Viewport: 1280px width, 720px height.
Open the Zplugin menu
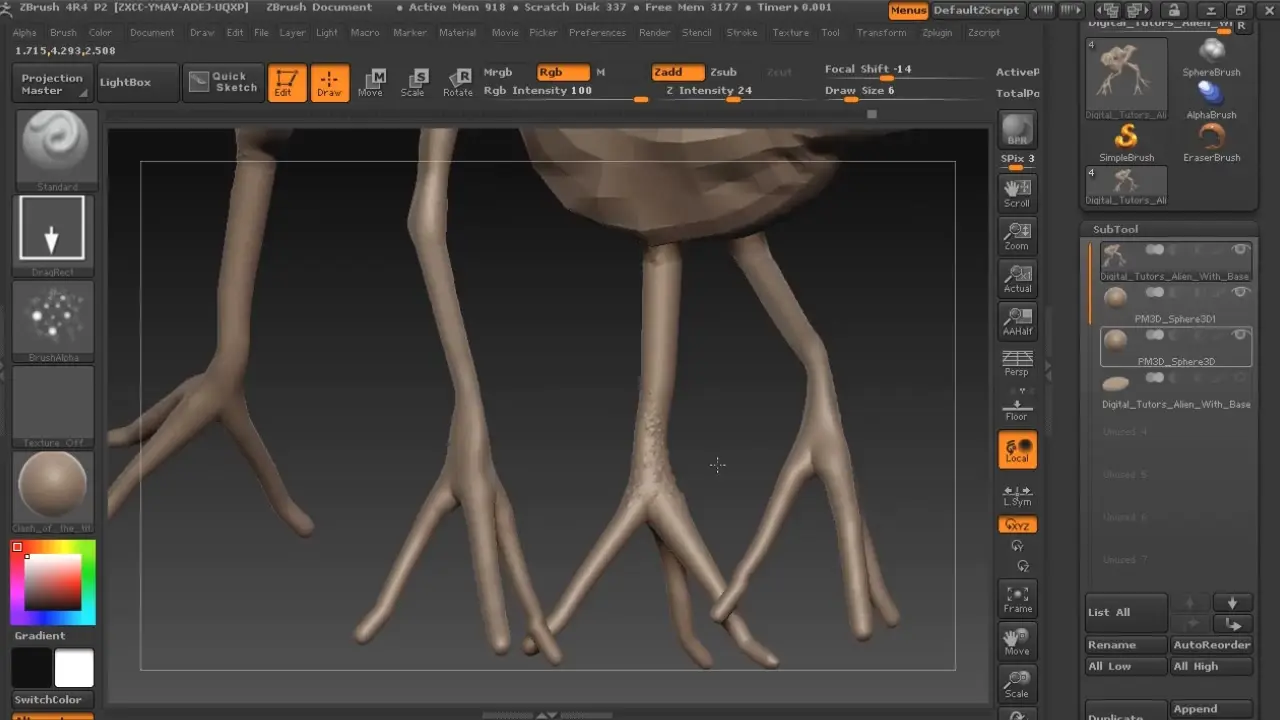937,32
